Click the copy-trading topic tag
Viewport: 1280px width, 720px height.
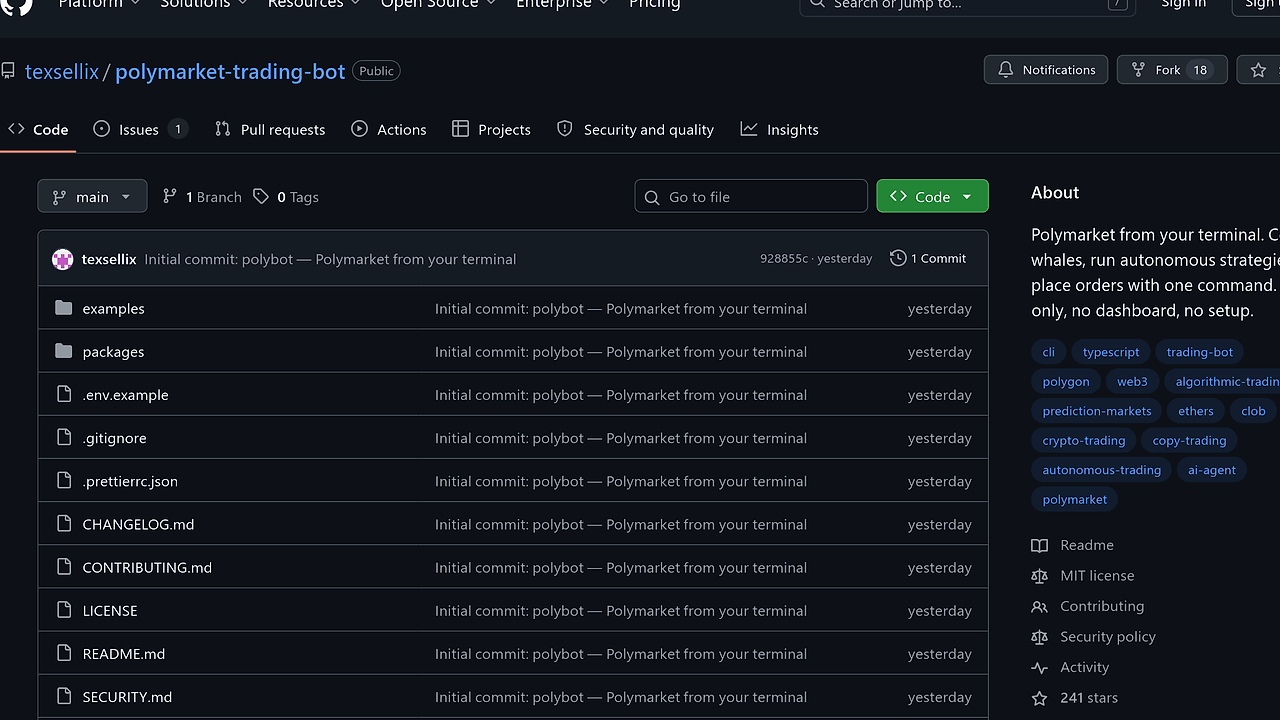(1189, 440)
